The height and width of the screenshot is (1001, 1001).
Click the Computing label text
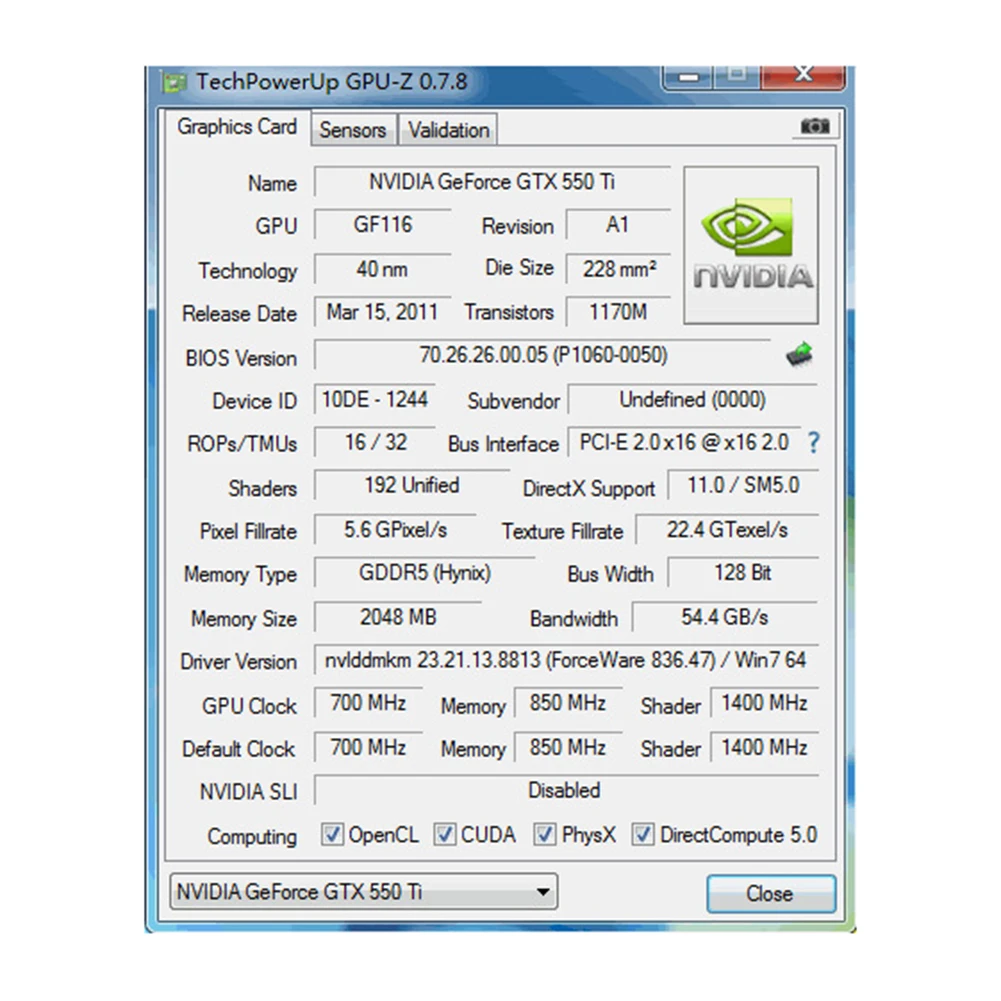click(x=252, y=837)
